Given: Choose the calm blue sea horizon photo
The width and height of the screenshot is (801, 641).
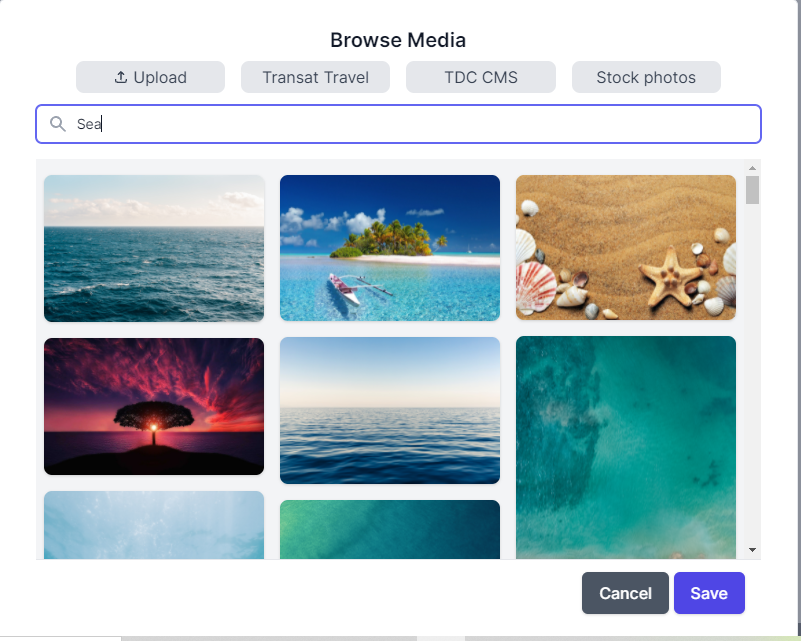Looking at the screenshot, I should 389,410.
